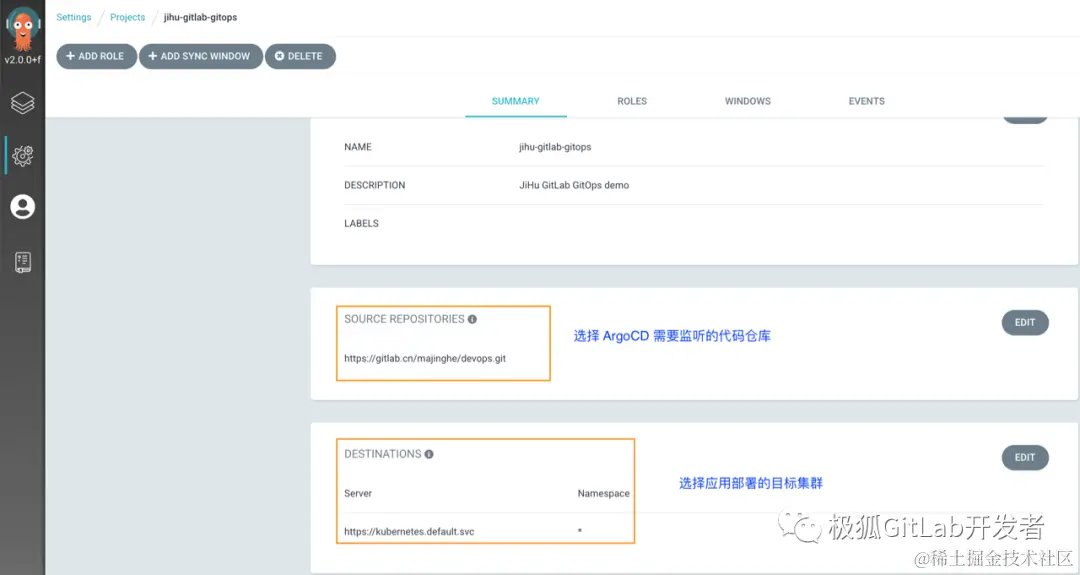
Task: Switch to the Roles tab
Action: 632,101
